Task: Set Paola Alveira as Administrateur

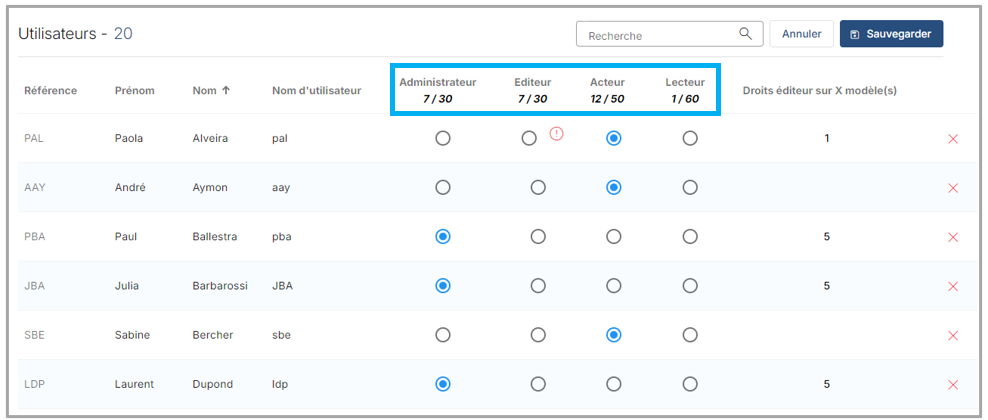Action: 443,139
